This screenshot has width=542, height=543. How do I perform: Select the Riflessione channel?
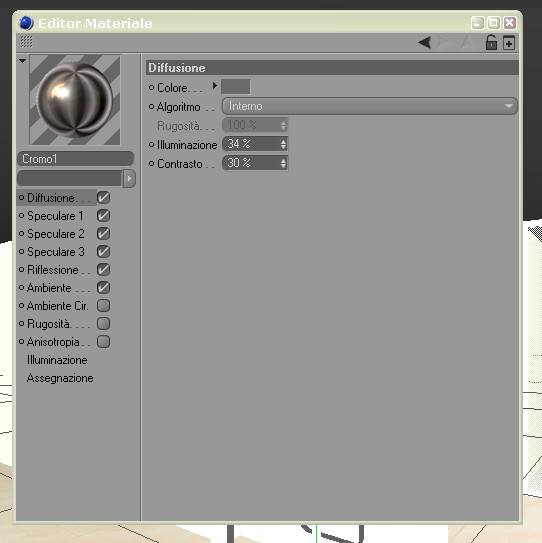point(53,270)
